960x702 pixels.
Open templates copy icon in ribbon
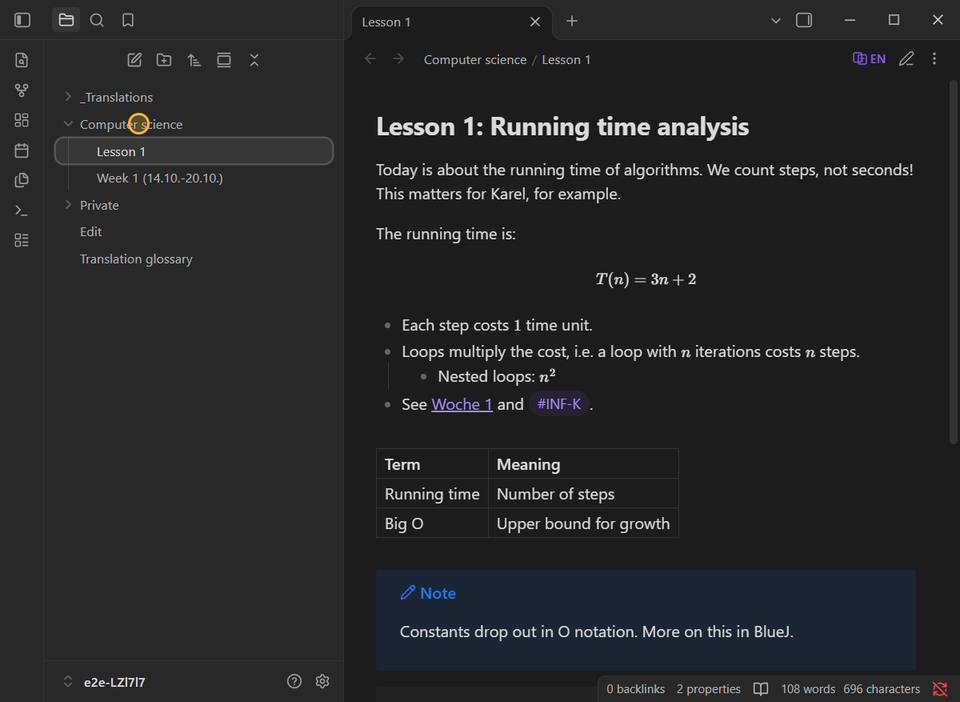21,180
